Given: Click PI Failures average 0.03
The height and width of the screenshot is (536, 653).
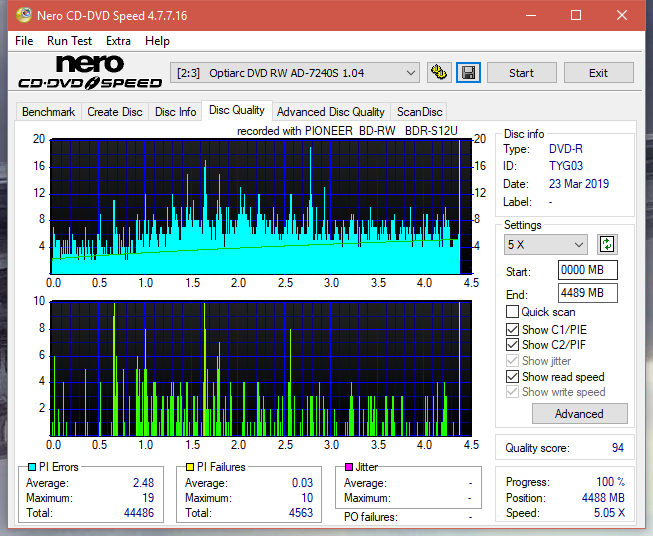Looking at the screenshot, I should pyautogui.click(x=302, y=483).
